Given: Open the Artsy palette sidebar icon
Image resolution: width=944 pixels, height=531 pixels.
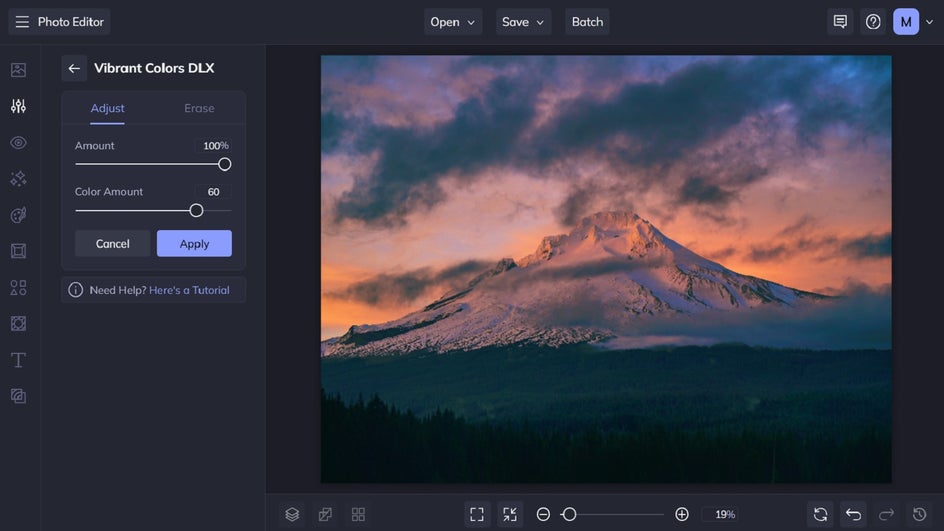Looking at the screenshot, I should (18, 215).
